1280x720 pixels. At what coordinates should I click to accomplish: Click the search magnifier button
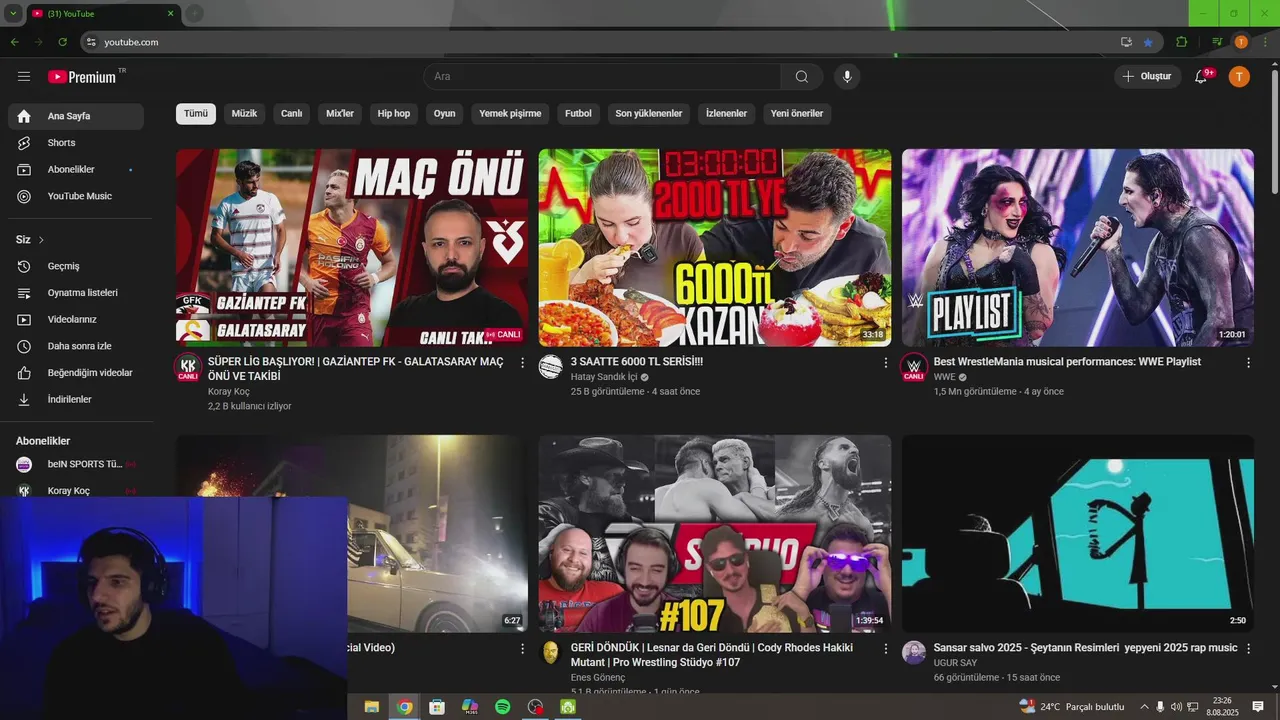802,77
